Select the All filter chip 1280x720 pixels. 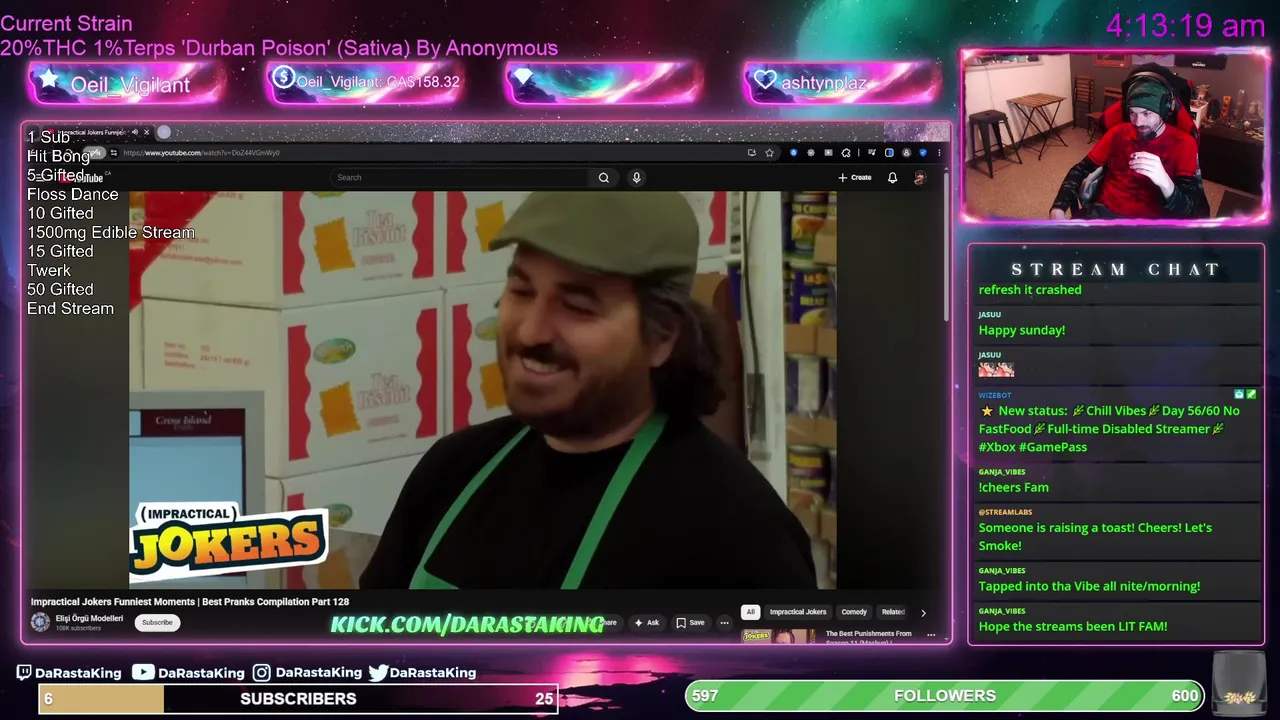pos(750,611)
